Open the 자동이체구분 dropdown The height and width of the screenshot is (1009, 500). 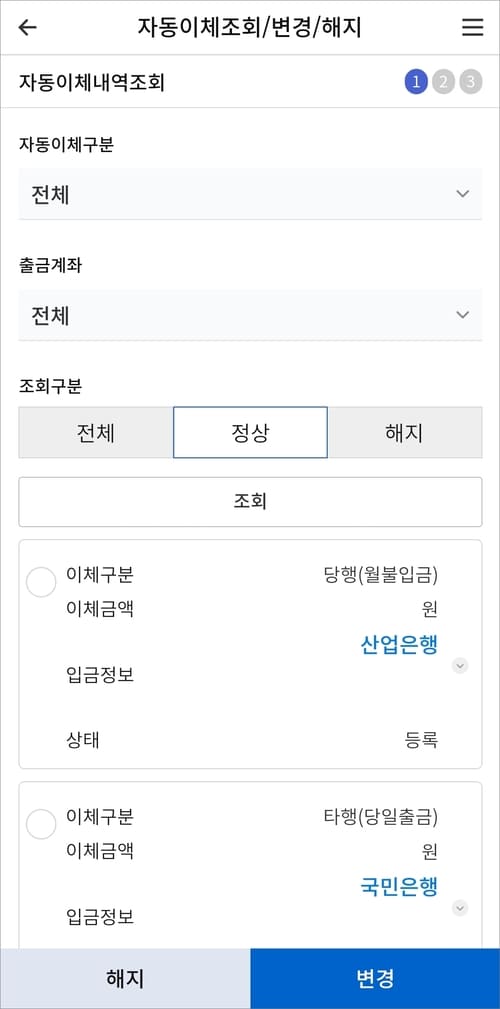click(250, 194)
